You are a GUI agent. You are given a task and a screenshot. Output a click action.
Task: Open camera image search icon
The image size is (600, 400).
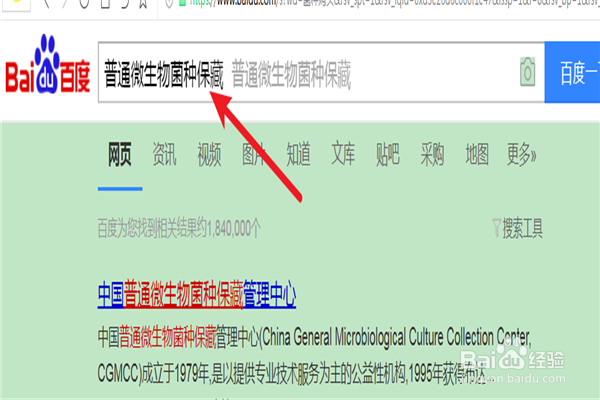[x=528, y=72]
